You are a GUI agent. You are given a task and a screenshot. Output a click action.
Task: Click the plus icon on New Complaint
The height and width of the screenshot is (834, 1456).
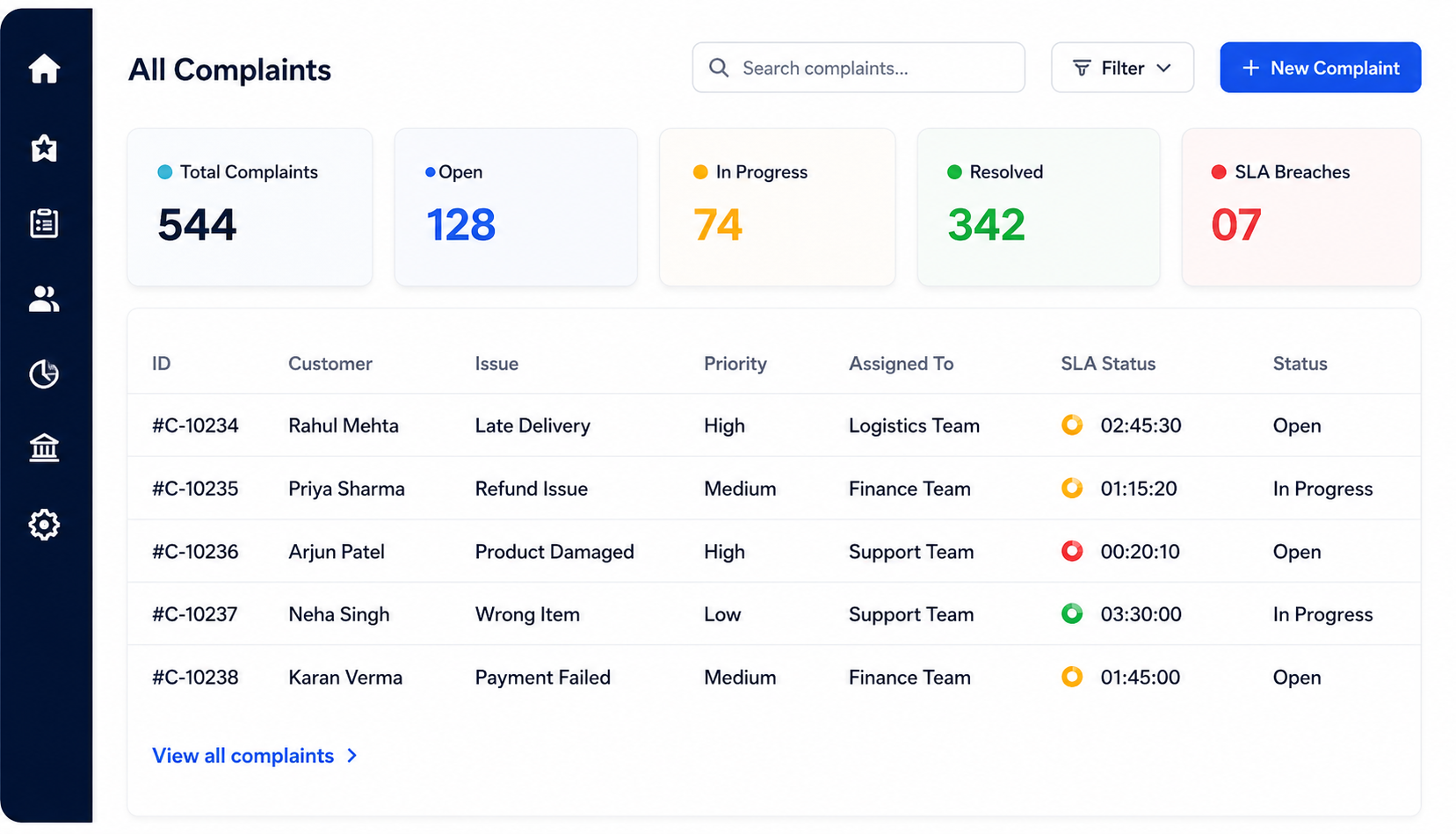pyautogui.click(x=1250, y=68)
